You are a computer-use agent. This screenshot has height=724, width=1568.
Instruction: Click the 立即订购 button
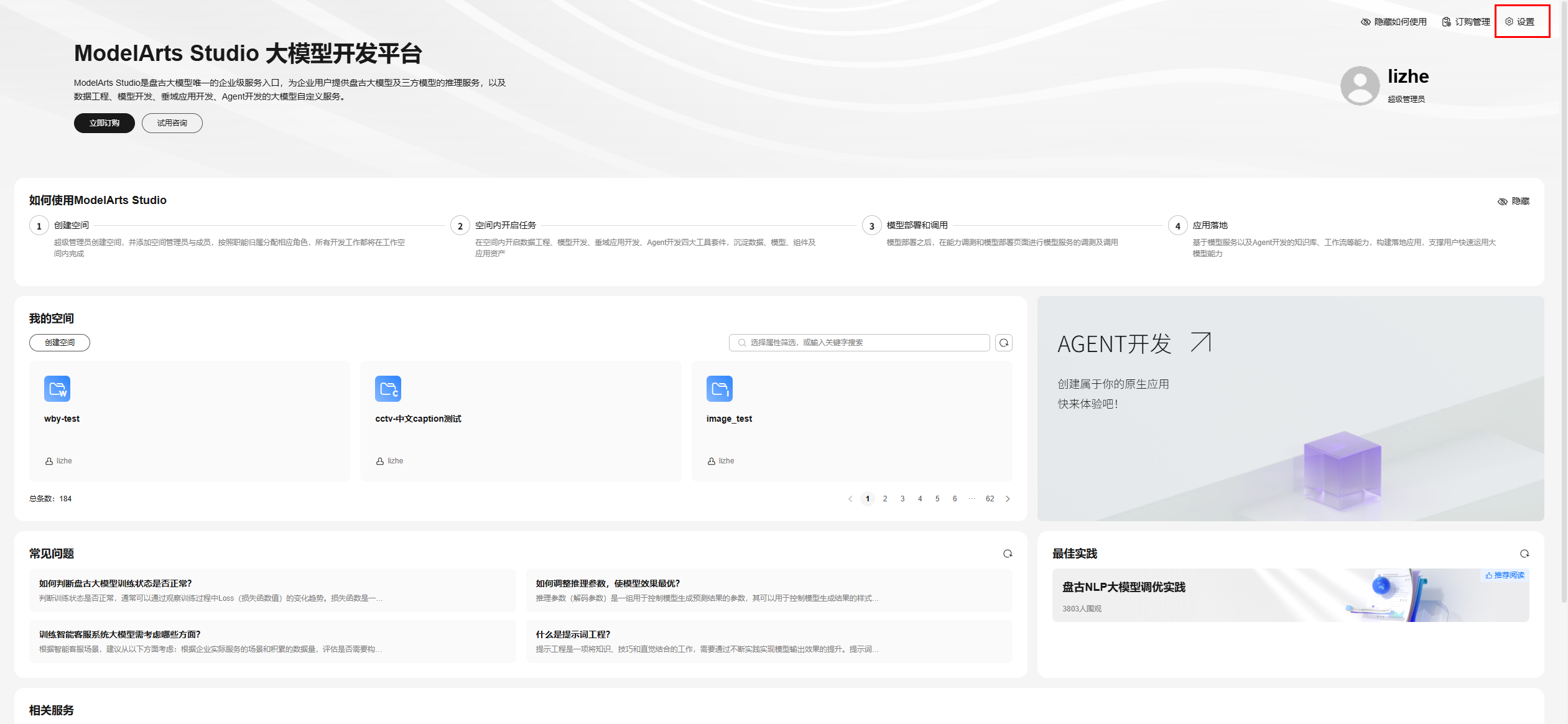click(104, 123)
